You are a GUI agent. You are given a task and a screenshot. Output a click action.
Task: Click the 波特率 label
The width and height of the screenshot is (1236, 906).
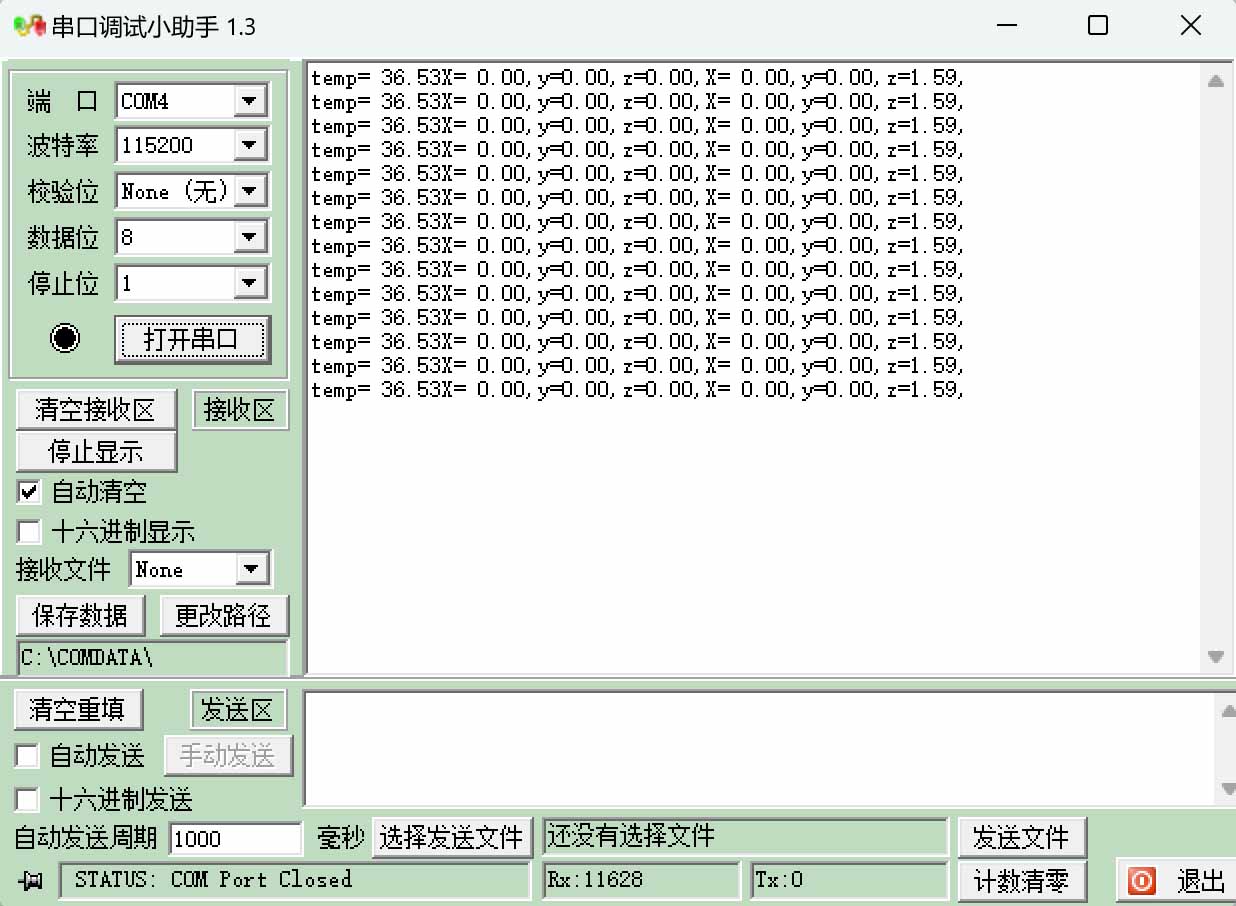pos(63,146)
